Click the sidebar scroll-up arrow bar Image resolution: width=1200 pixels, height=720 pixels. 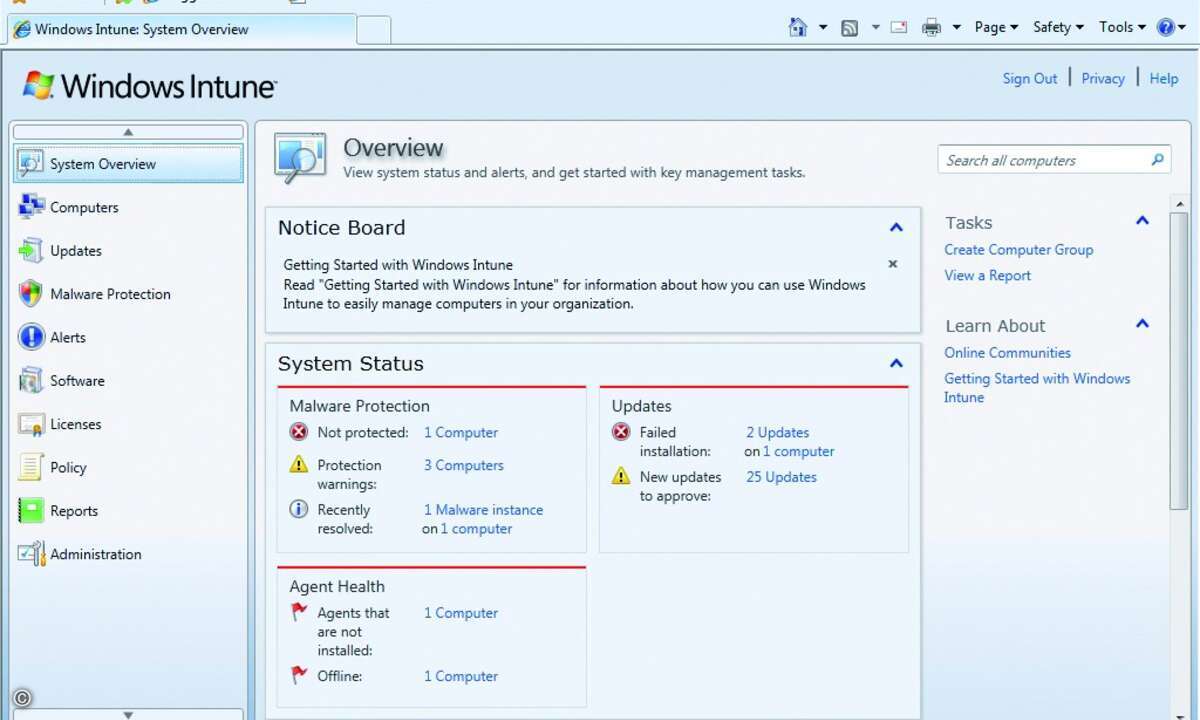coord(128,132)
